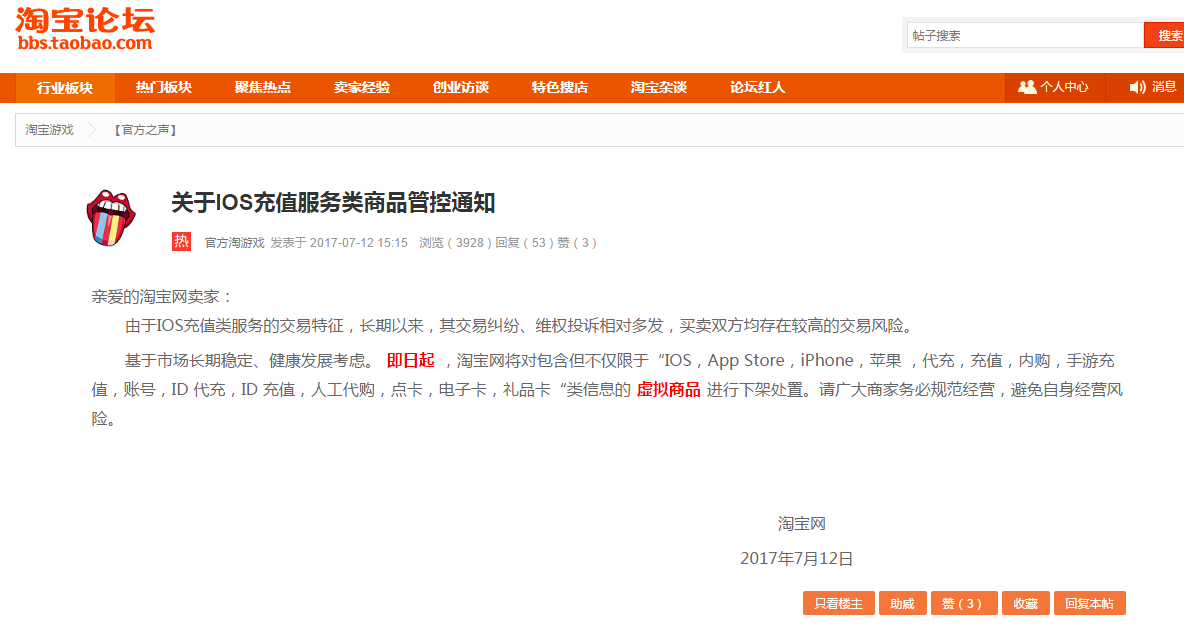Click the 浏览 (3928) view count

point(455,242)
